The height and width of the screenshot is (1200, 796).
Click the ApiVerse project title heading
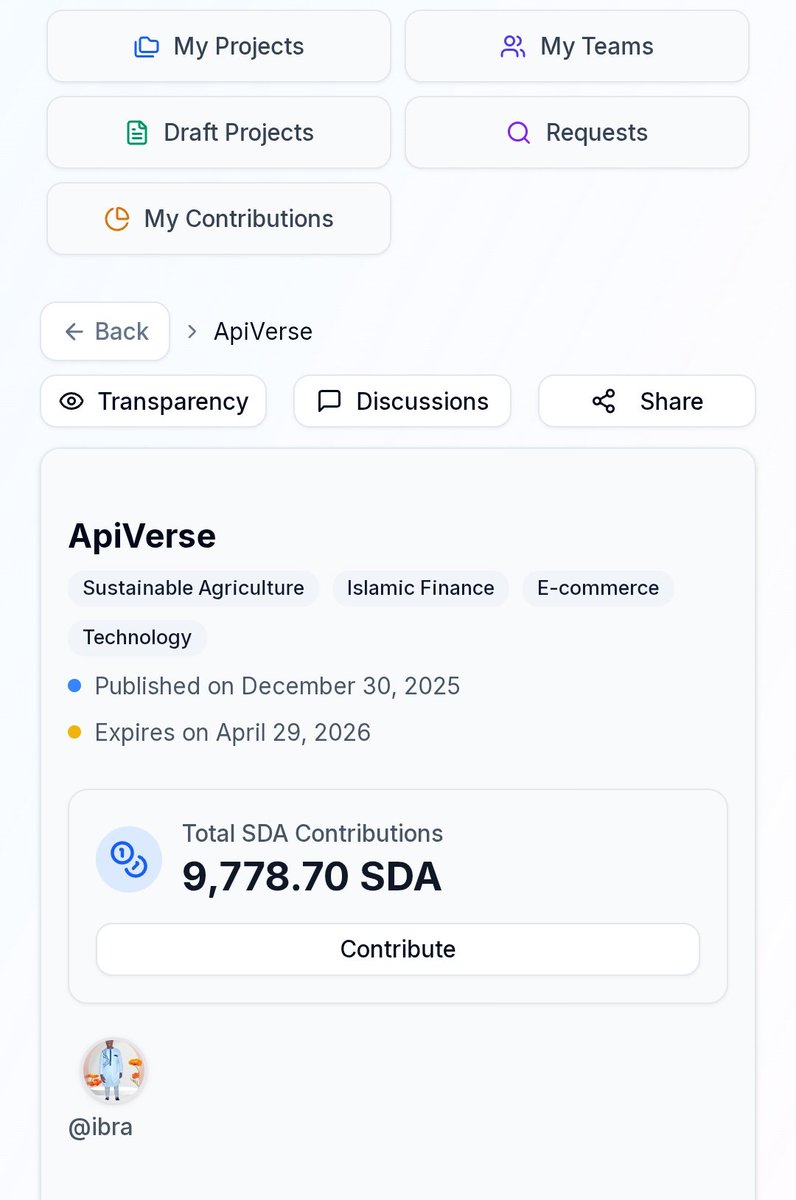coord(142,536)
